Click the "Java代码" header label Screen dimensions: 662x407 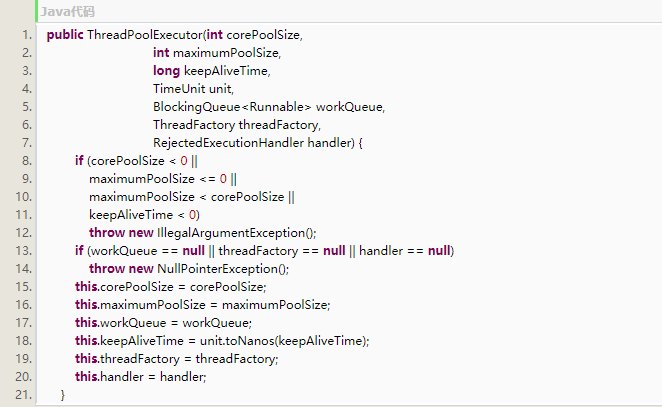(68, 11)
